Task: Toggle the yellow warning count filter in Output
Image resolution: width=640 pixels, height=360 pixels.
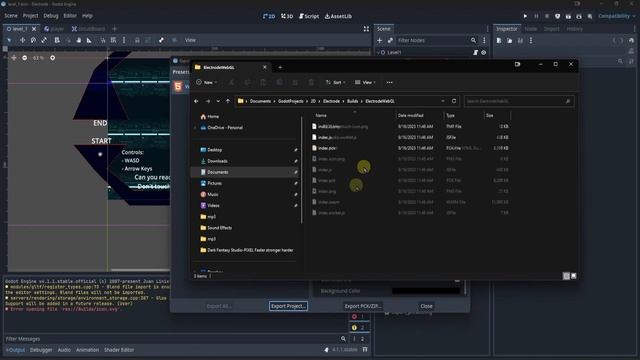Action: (358, 327)
